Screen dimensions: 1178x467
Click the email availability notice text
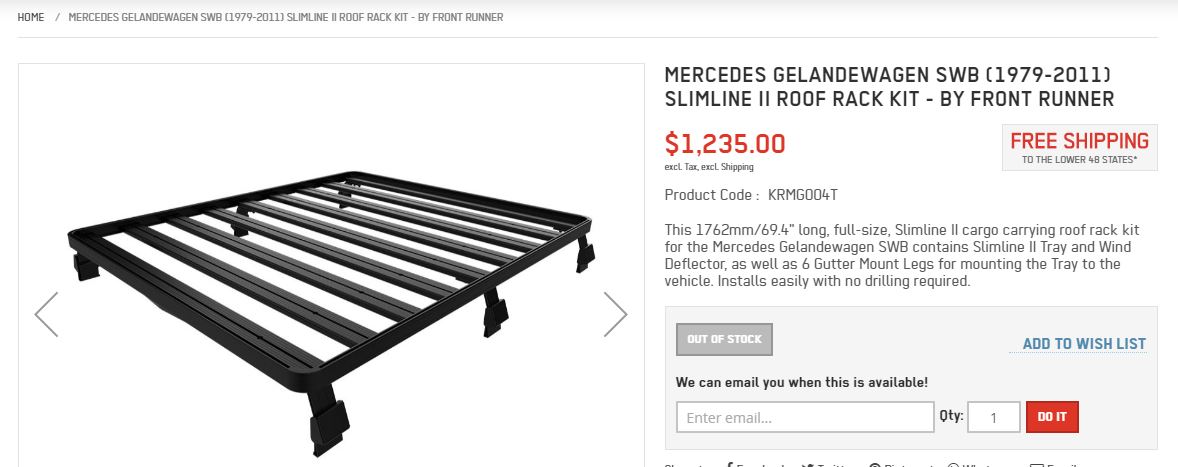802,382
